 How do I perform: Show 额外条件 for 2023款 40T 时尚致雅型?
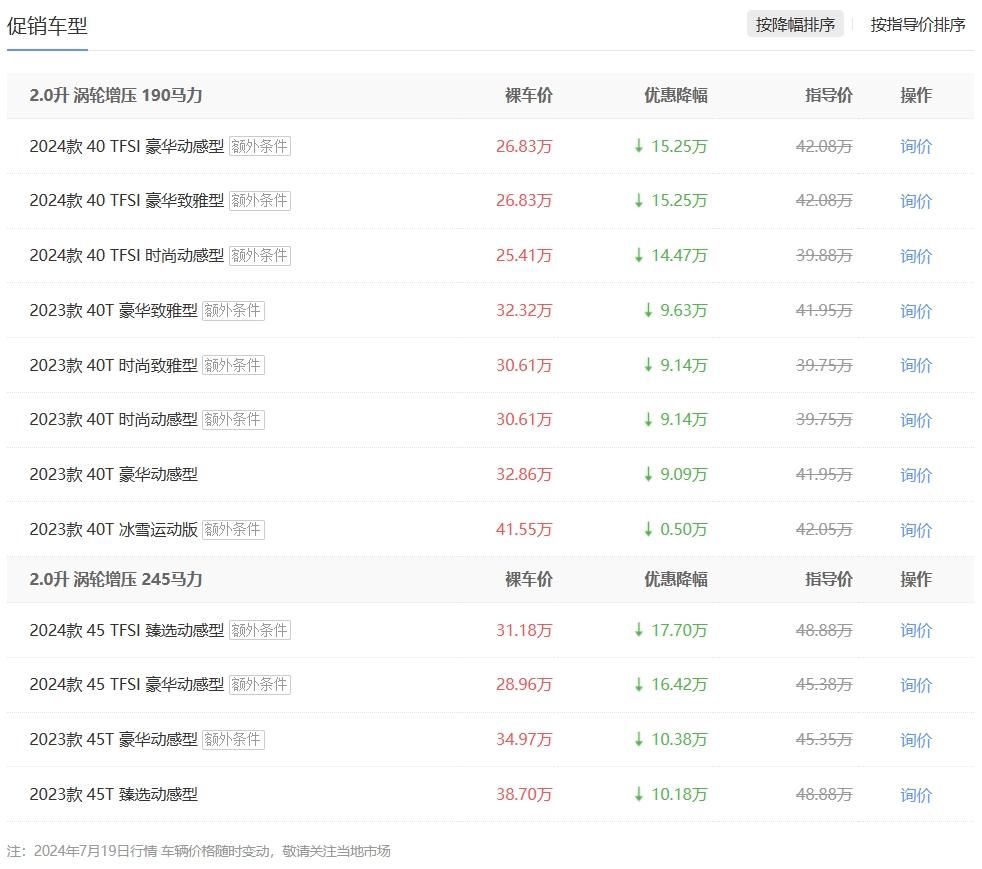(x=233, y=365)
